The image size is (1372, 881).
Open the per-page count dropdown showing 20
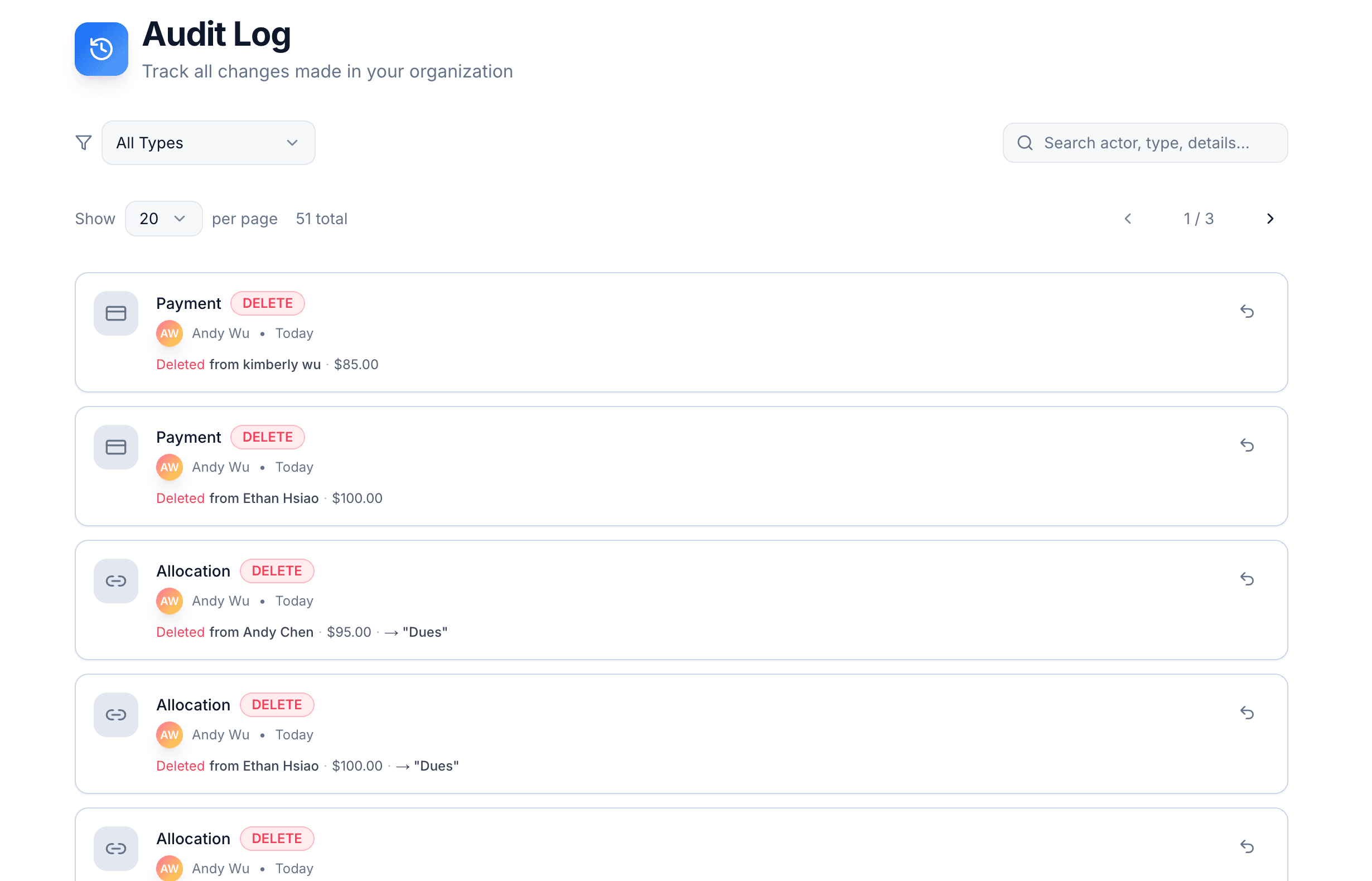(x=163, y=219)
